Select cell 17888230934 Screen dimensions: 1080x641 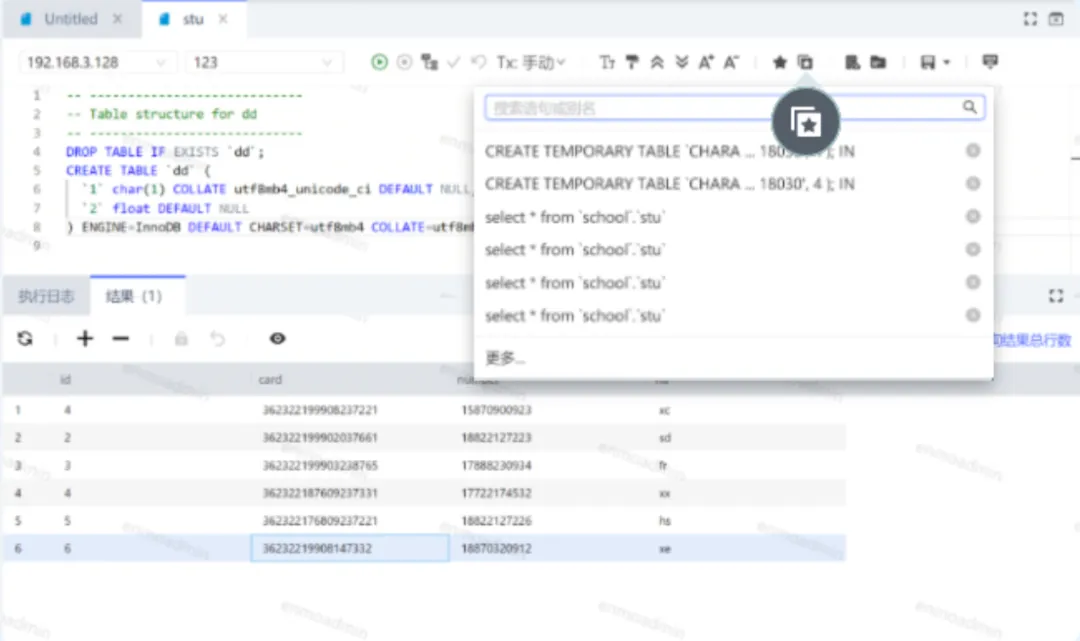click(497, 466)
